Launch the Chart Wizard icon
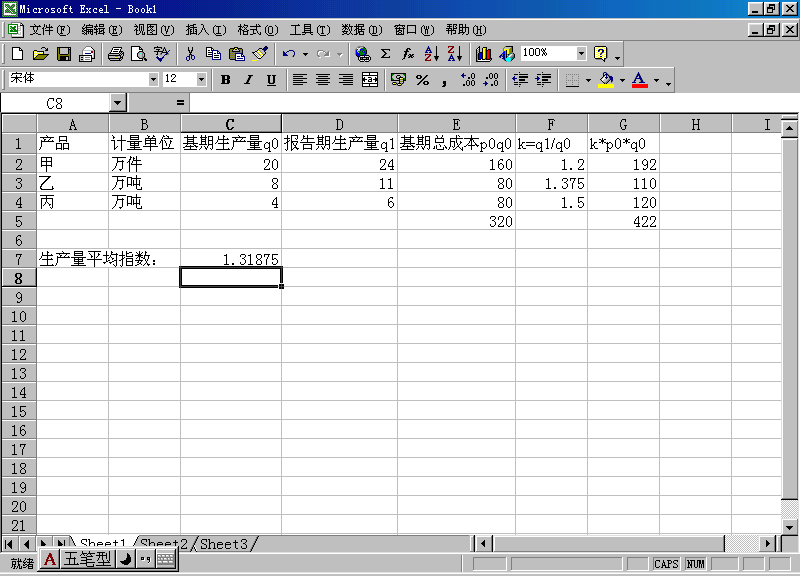The width and height of the screenshot is (800, 576). [483, 53]
